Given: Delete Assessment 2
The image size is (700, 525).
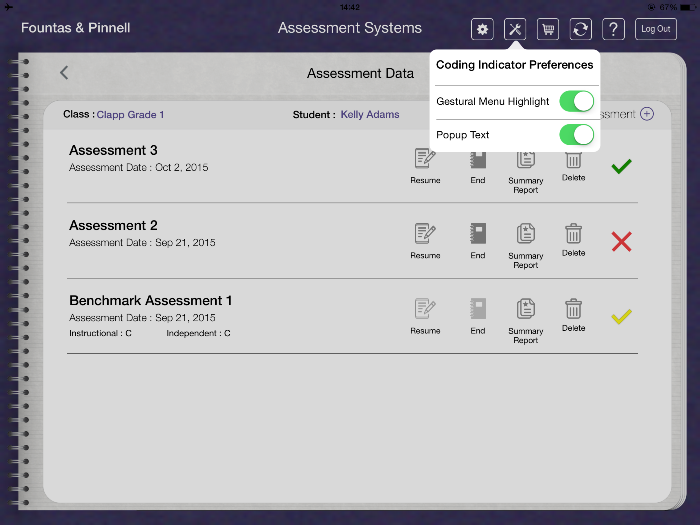Looking at the screenshot, I should pos(573,240).
